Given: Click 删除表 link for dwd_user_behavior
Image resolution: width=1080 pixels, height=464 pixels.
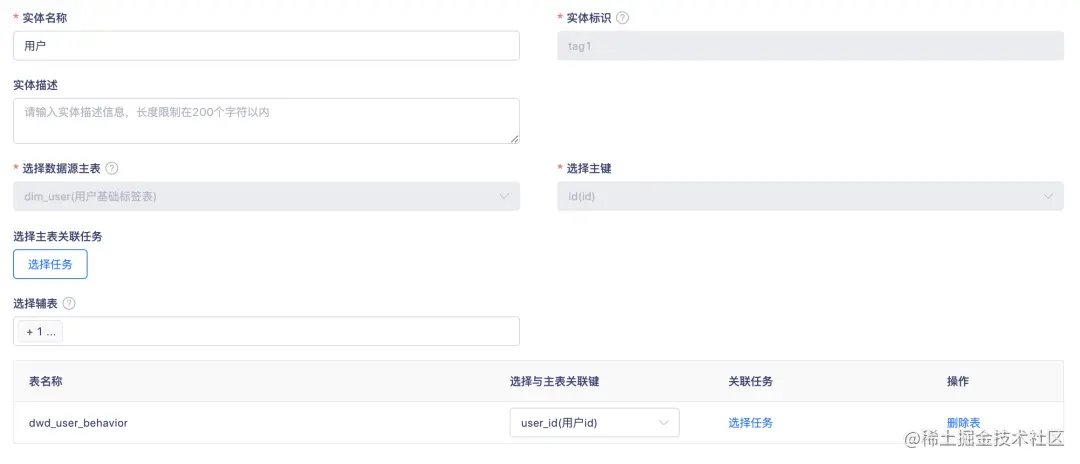Looking at the screenshot, I should click(x=964, y=423).
